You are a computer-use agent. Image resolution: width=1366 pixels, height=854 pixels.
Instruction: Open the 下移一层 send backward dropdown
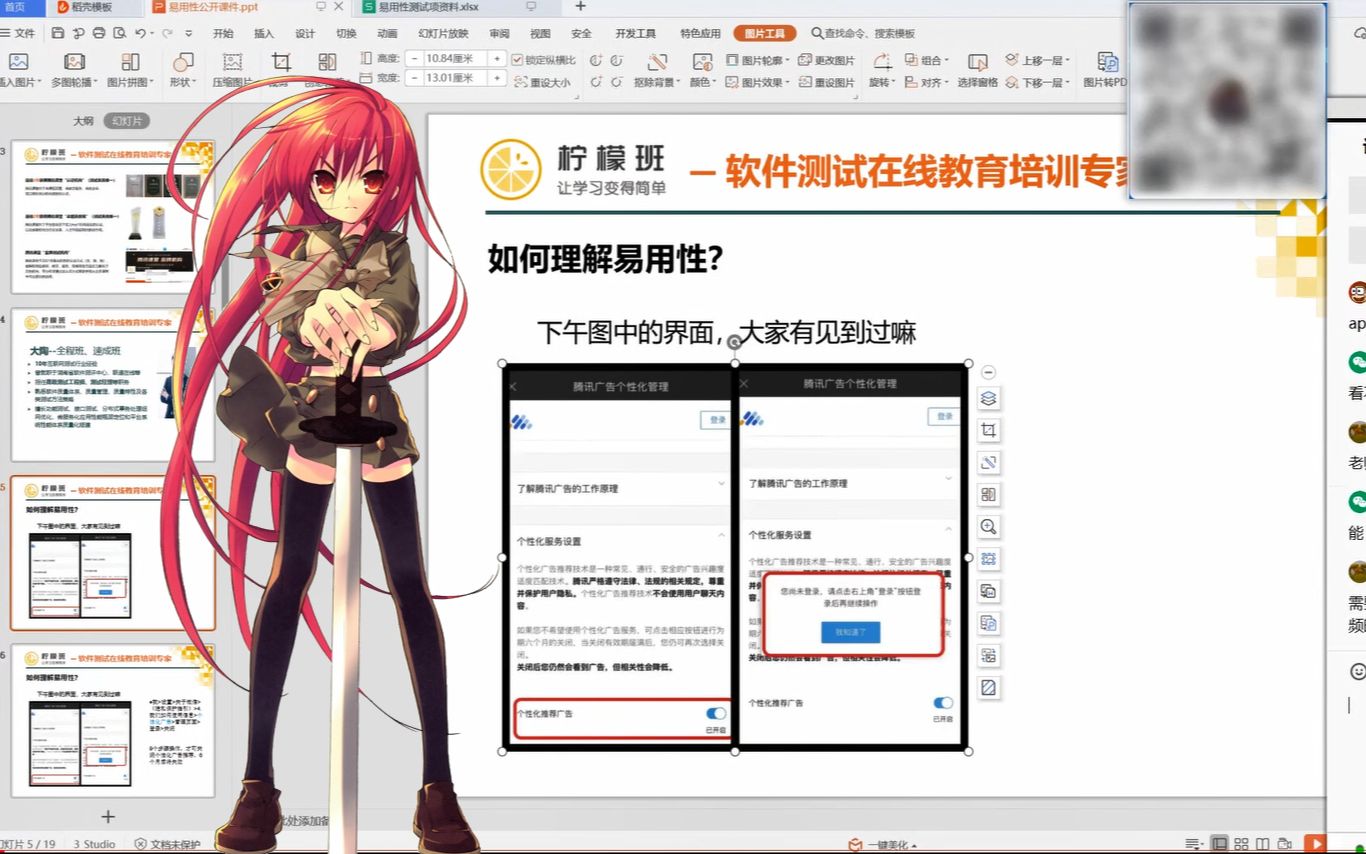pos(1038,82)
